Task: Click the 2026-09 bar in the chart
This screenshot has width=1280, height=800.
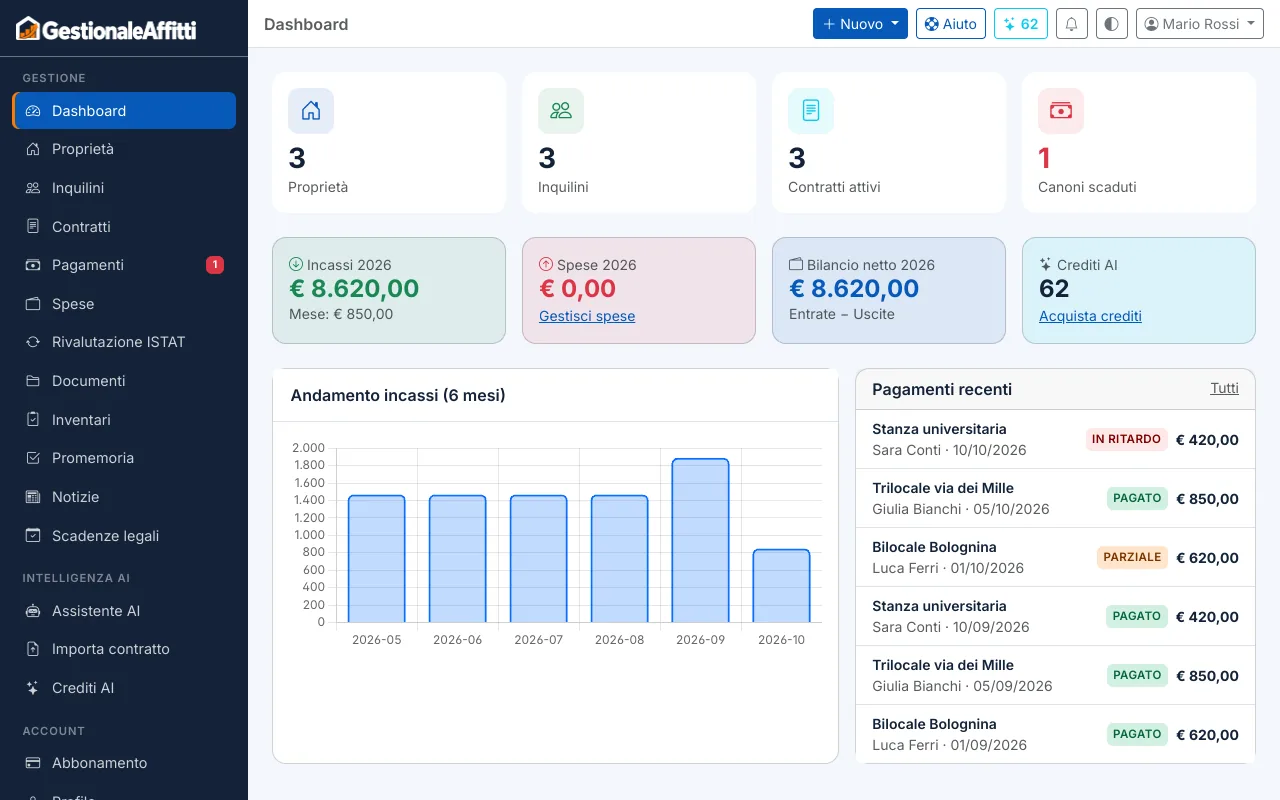Action: click(700, 540)
